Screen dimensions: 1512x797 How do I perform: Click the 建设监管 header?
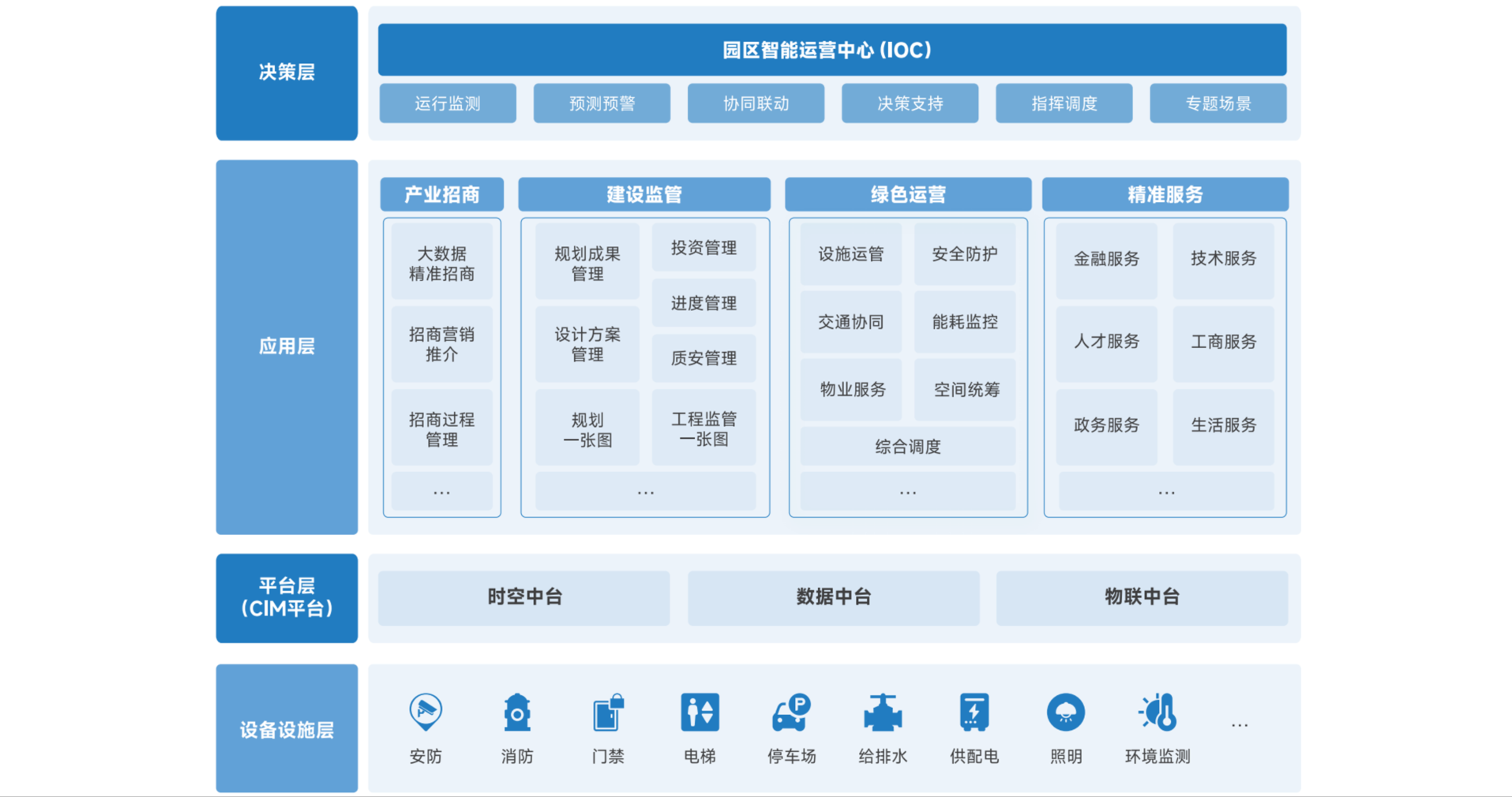pos(643,195)
